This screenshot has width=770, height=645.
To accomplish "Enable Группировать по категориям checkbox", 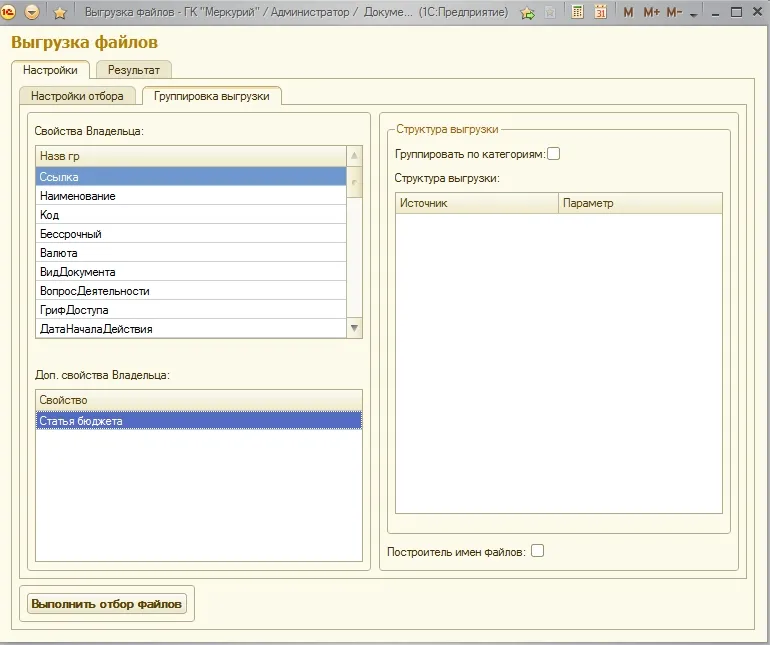I will tap(553, 154).
